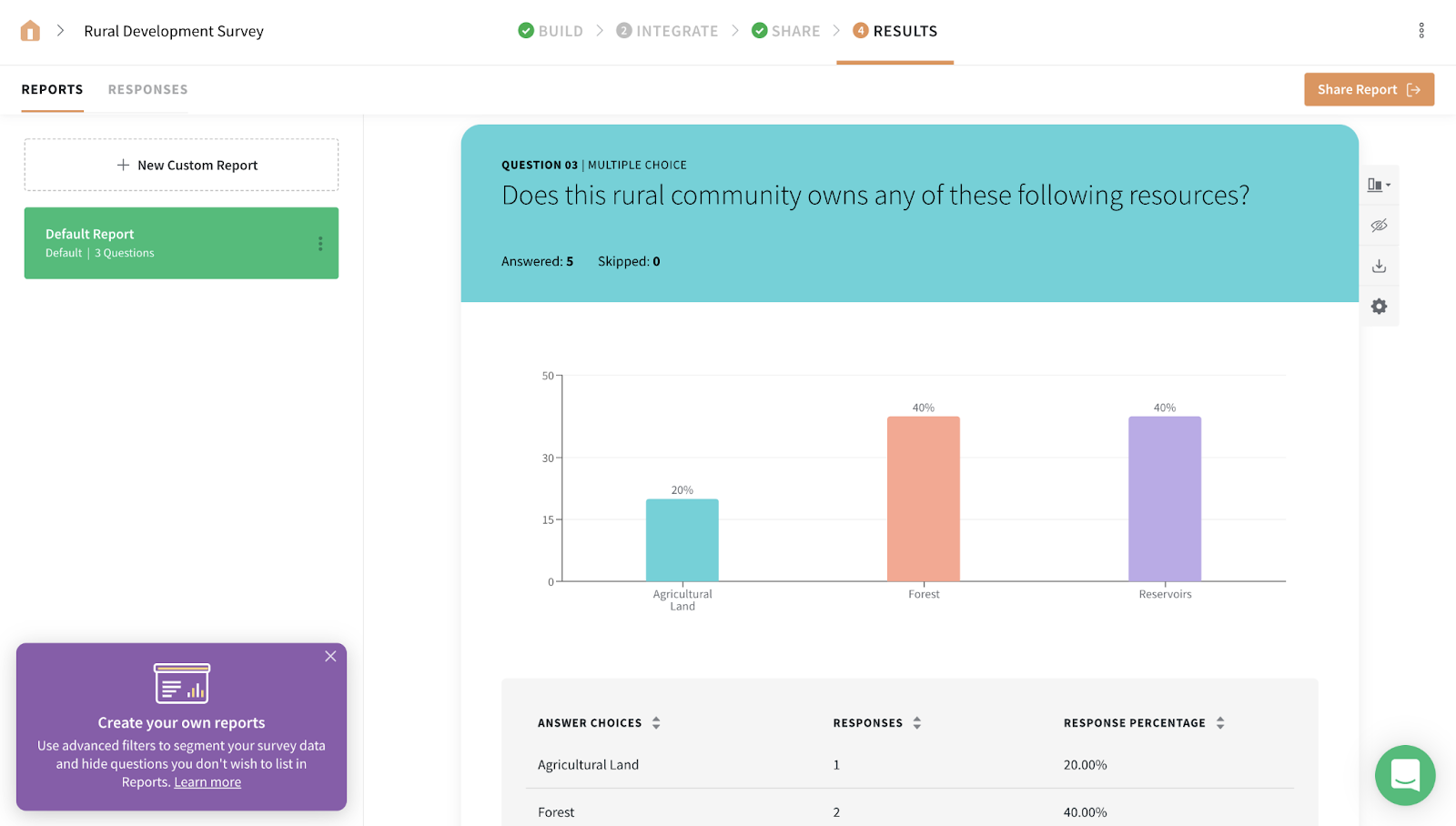Open the three-dot menu at top right

point(1421,31)
